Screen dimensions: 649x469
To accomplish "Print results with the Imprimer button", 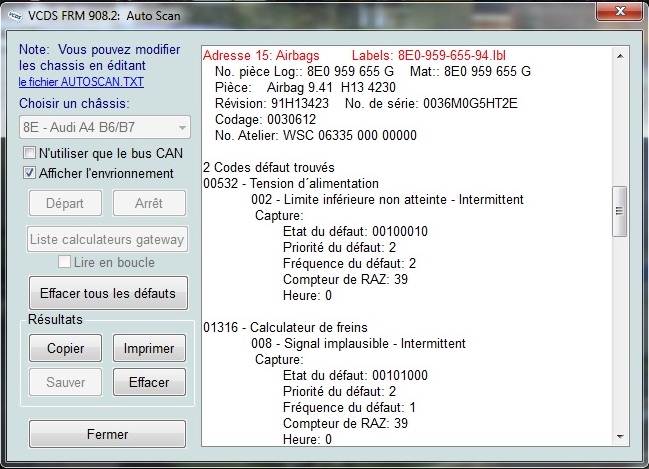I will (149, 348).
